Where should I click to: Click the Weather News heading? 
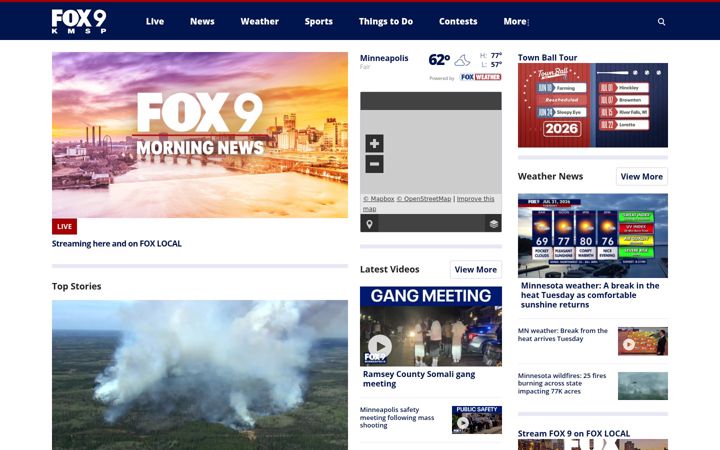pyautogui.click(x=550, y=176)
